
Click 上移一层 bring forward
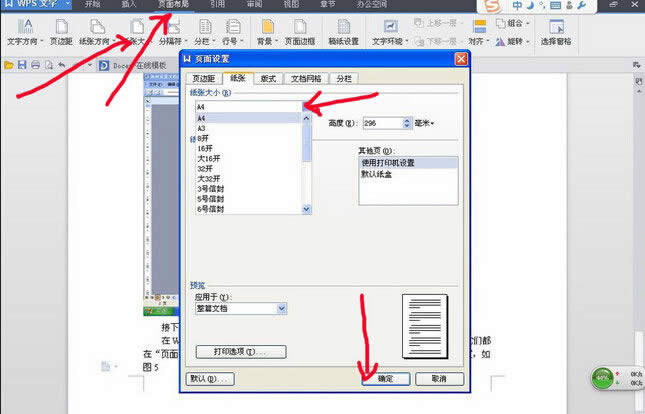tap(439, 23)
